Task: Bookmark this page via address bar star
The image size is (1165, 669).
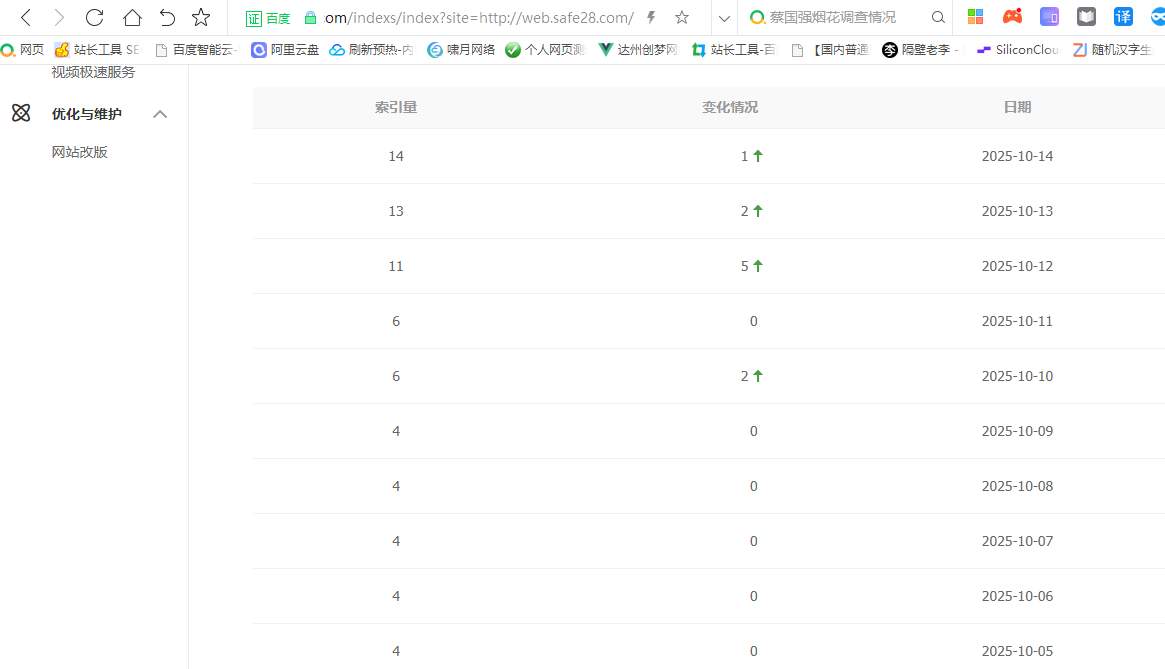Action: (682, 17)
